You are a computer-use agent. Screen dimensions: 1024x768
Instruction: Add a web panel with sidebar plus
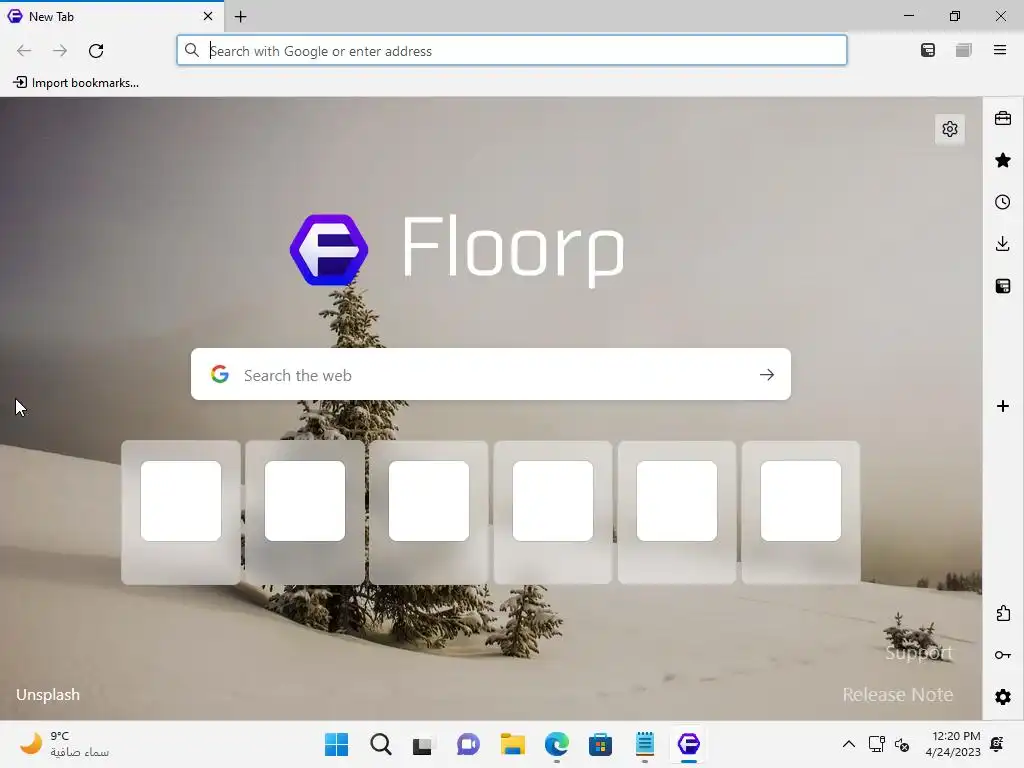tap(1003, 406)
